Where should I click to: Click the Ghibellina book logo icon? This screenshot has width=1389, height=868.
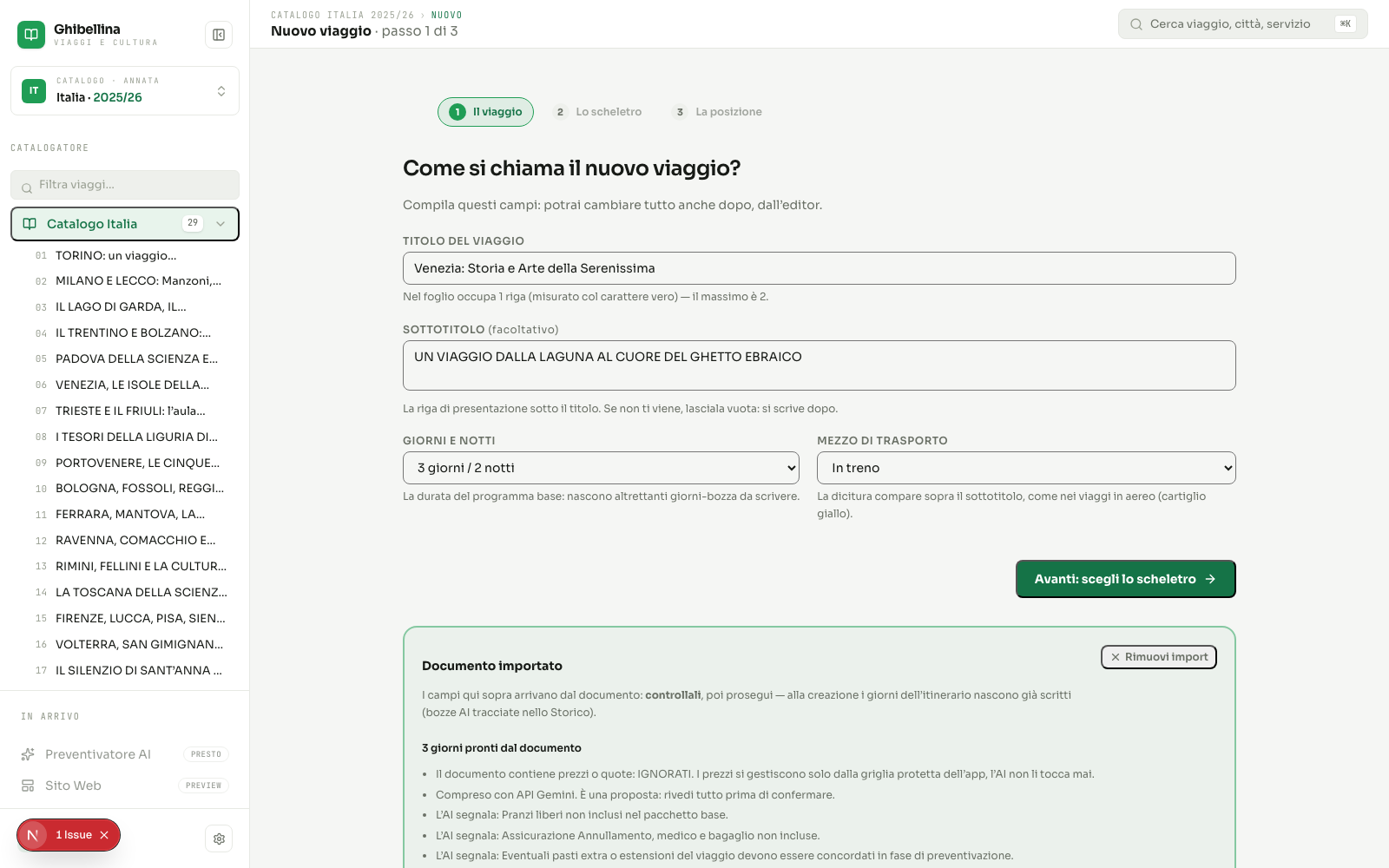[x=31, y=35]
